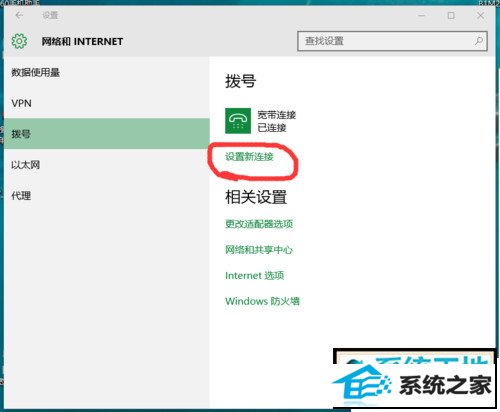Open 更改适配器选项 link
The image size is (500, 412).
(259, 224)
